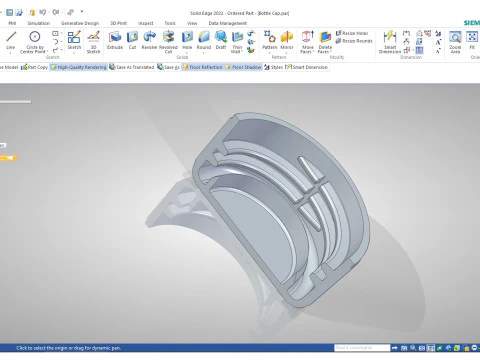Viewport: 480px width, 360px height.
Task: Choose the Revolved Cut tool
Action: (x=168, y=42)
